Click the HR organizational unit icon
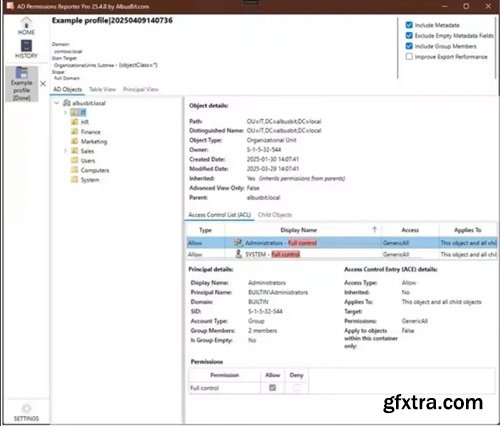Viewport: 500px width, 426px height. coord(75,122)
